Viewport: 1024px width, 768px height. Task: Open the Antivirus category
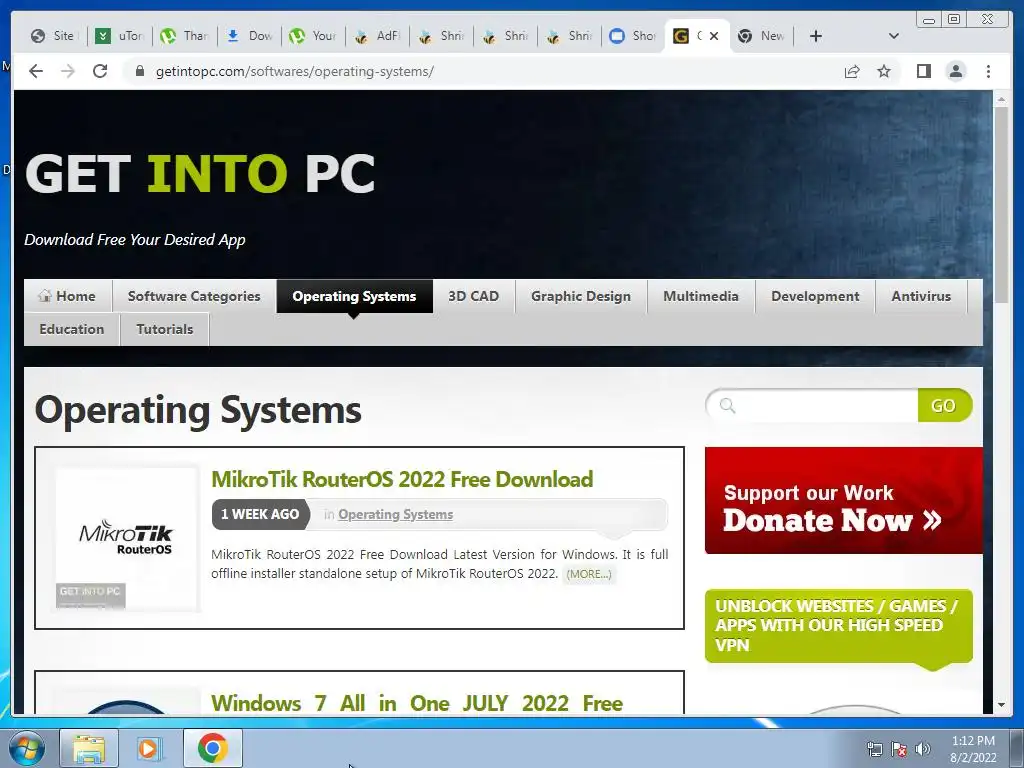[x=921, y=296]
